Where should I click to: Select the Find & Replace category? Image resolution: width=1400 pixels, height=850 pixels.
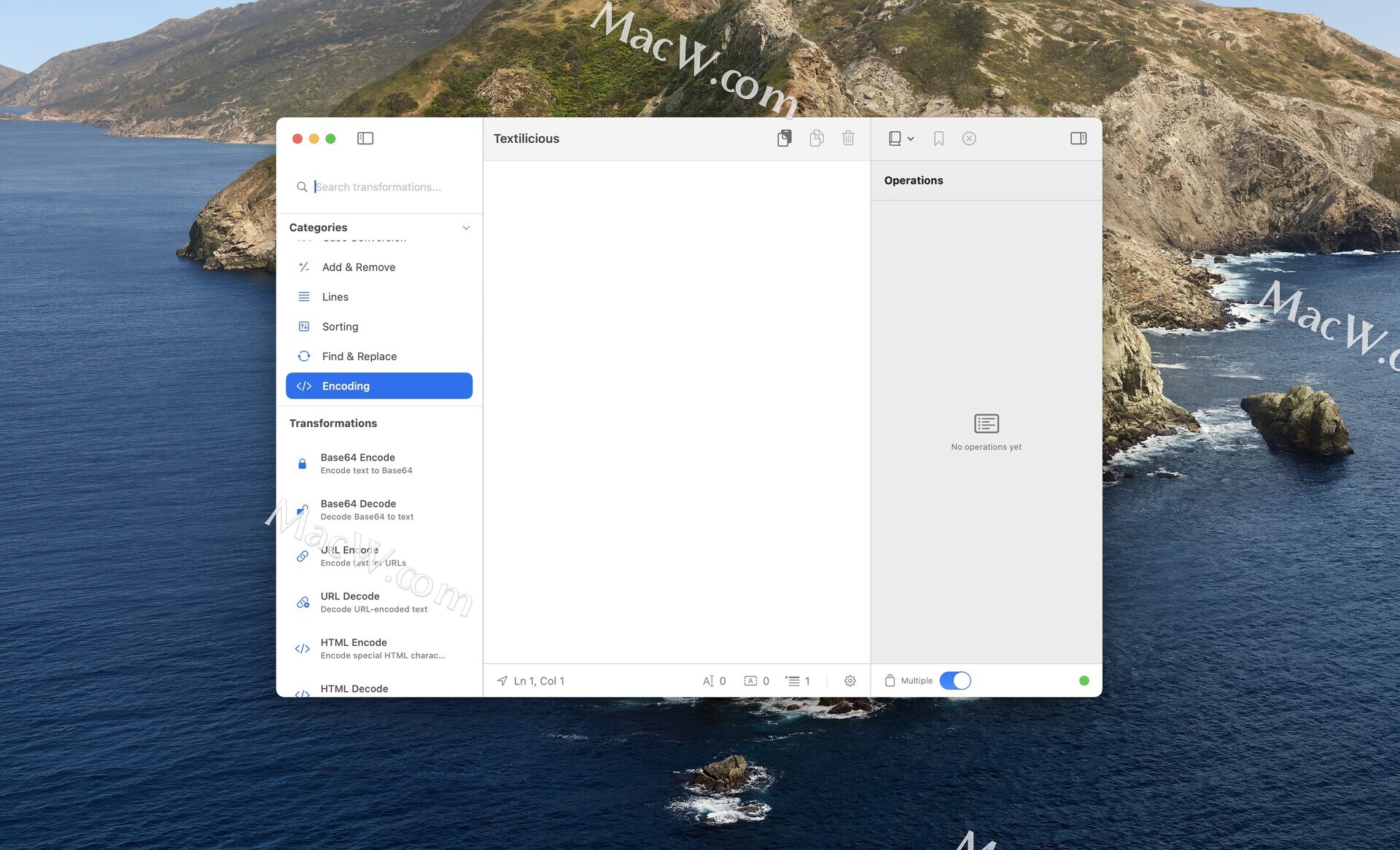pyautogui.click(x=359, y=356)
